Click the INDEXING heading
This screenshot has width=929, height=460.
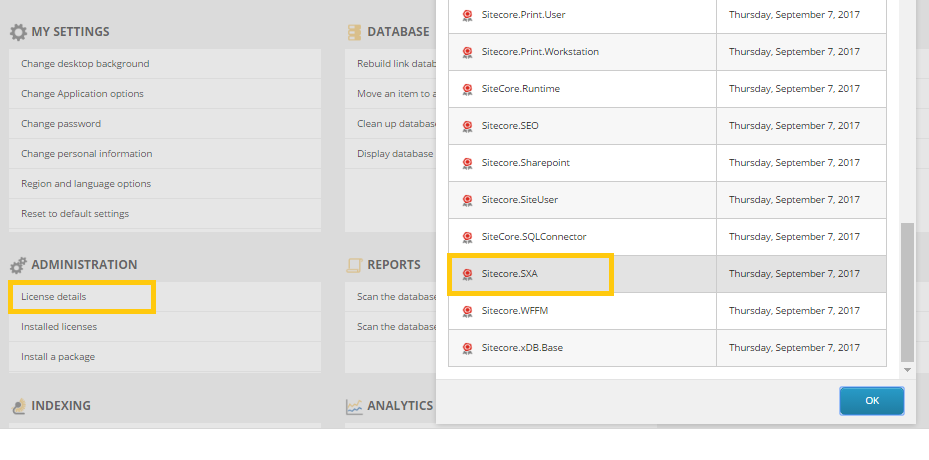click(x=61, y=406)
